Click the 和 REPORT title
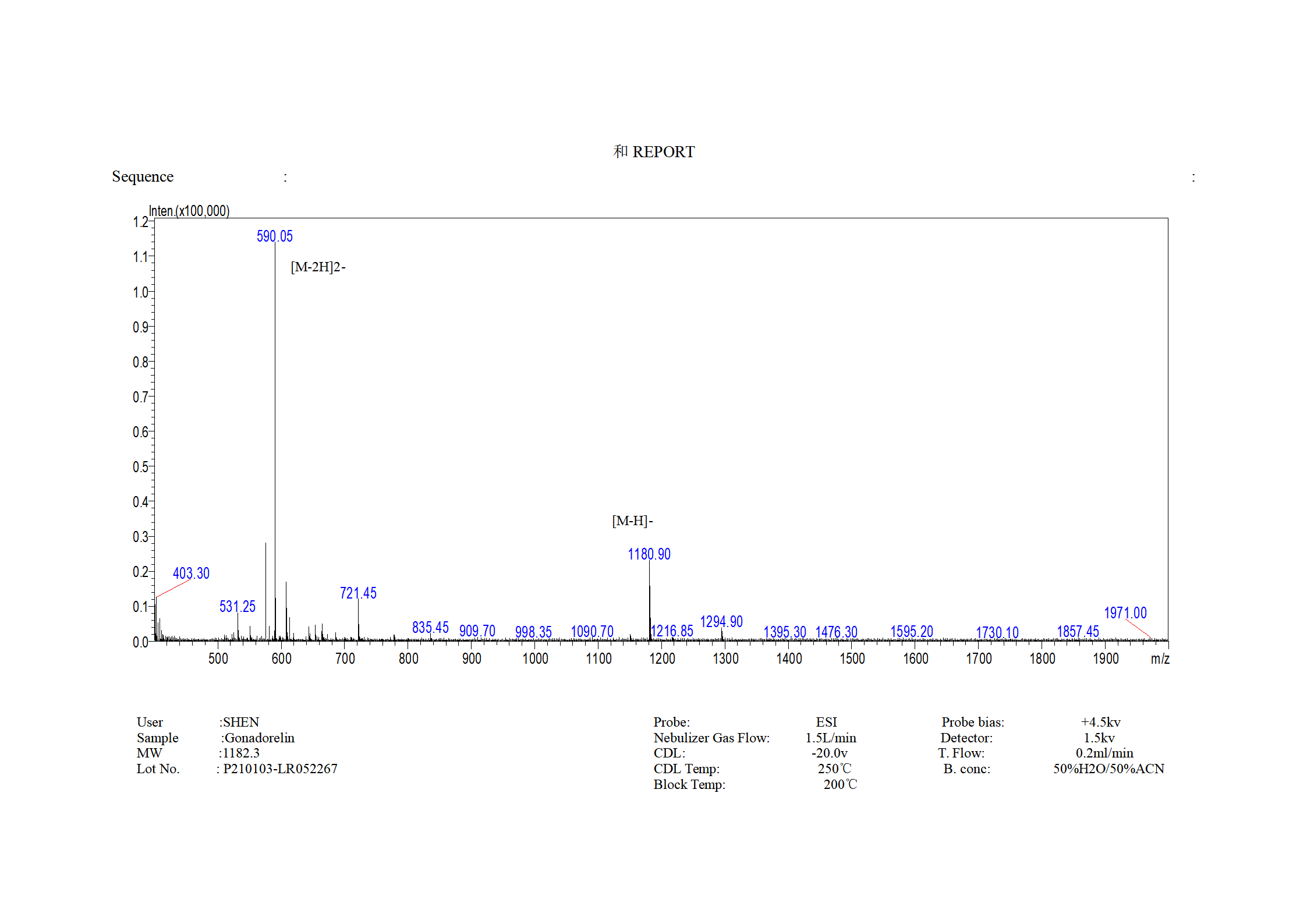 pyautogui.click(x=654, y=151)
